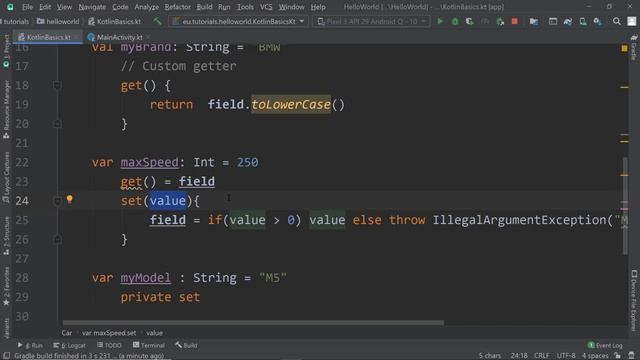Switch to the MainActivity.kt tab
Screen dimensions: 640x360
[119, 37]
